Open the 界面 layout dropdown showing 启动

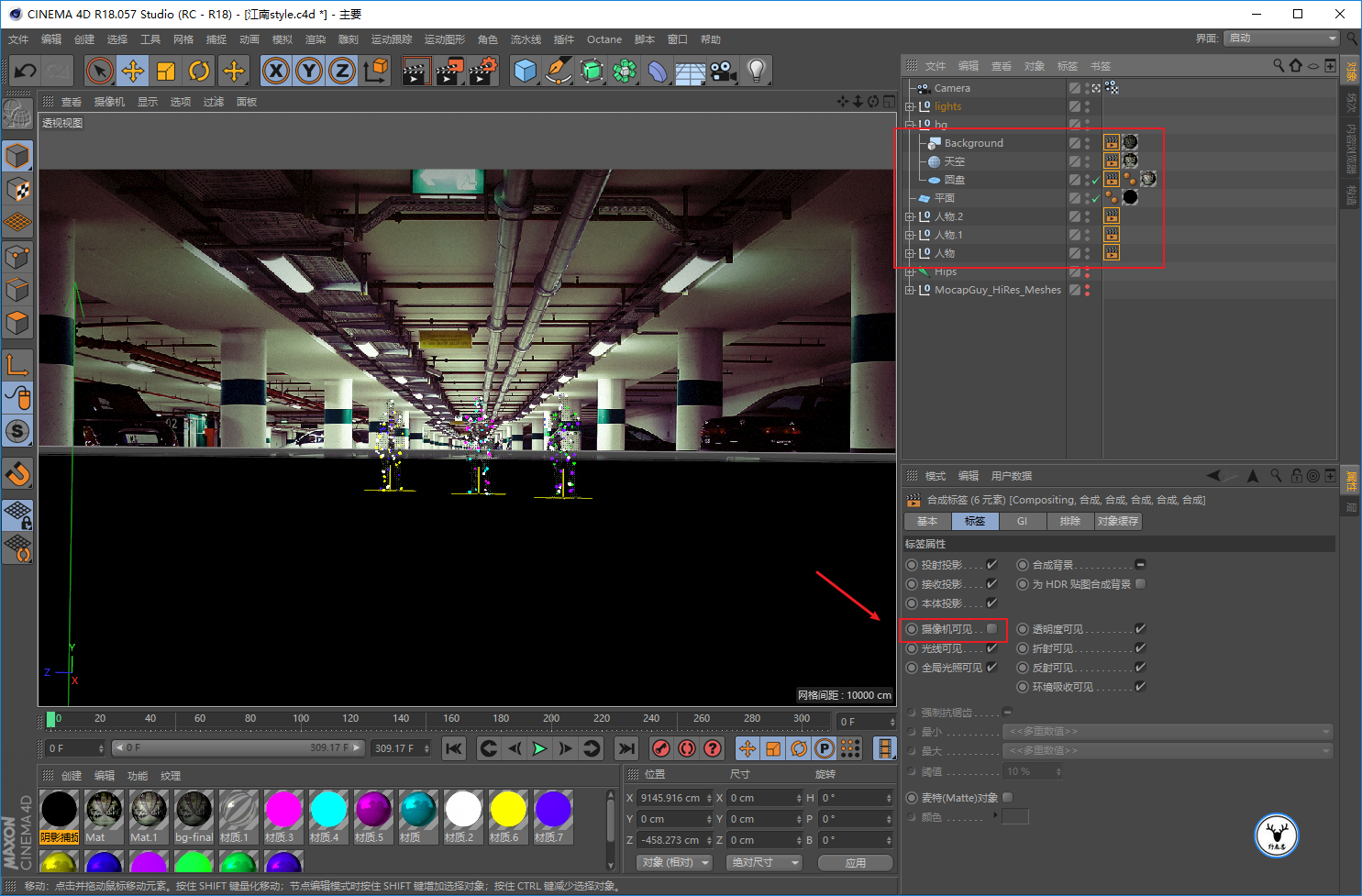pyautogui.click(x=1282, y=39)
